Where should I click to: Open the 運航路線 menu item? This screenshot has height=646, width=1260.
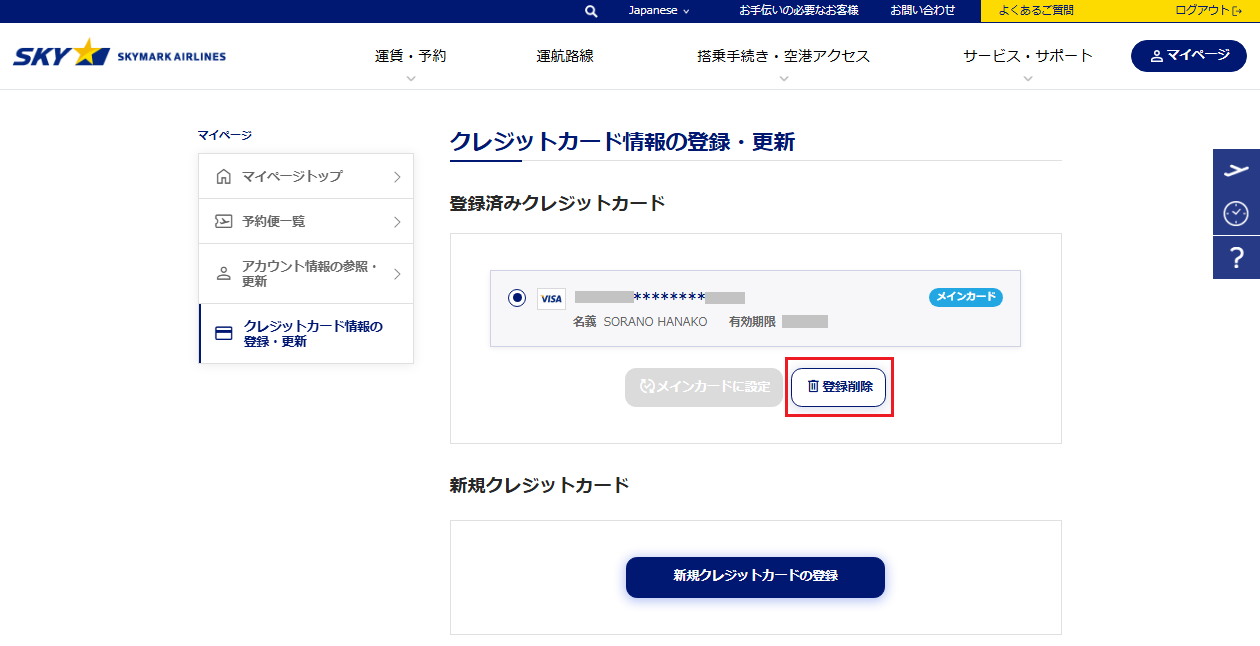[x=564, y=57]
